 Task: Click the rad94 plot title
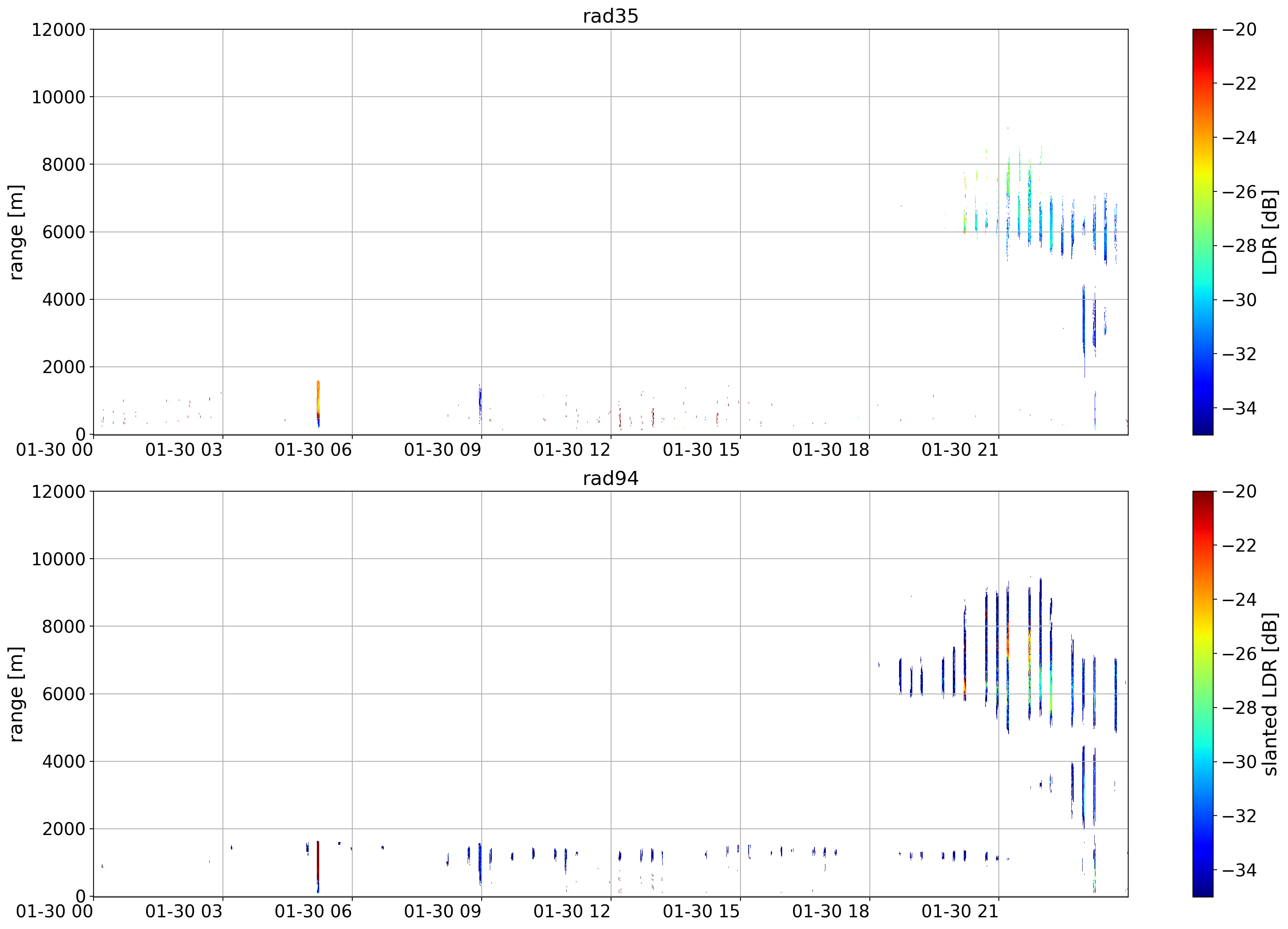click(x=611, y=478)
